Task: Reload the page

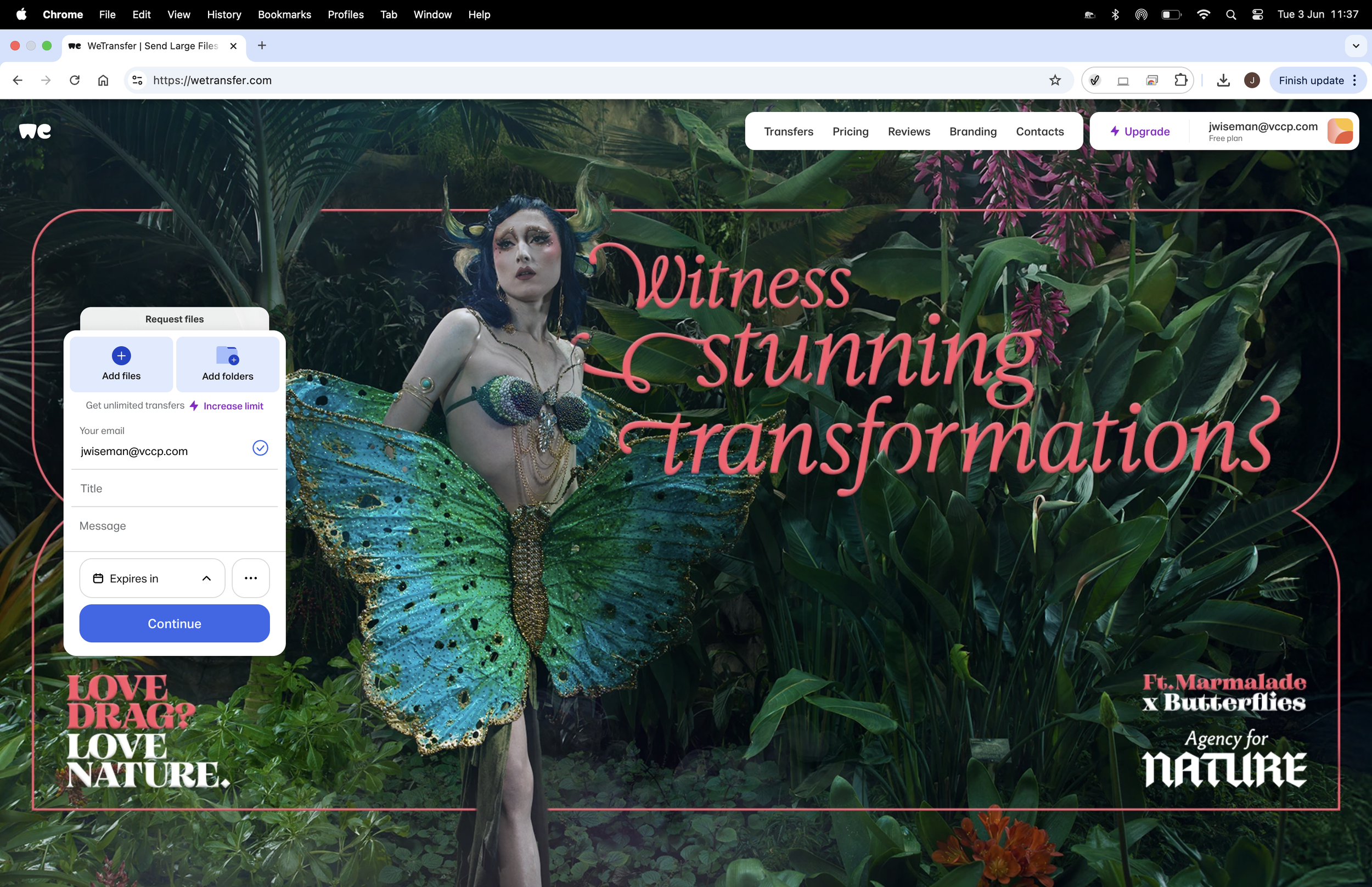Action: pyautogui.click(x=74, y=81)
